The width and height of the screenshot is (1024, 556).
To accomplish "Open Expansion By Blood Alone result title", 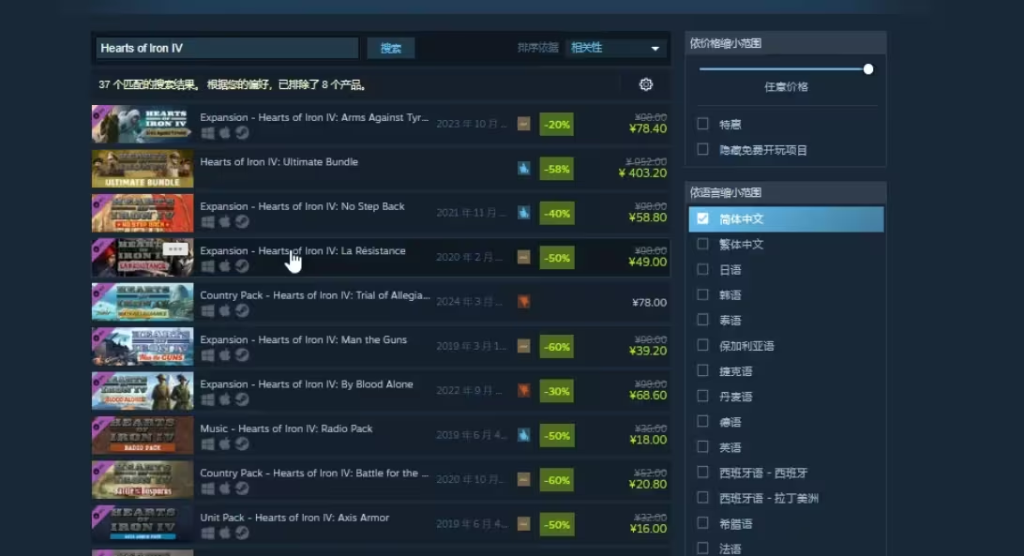I will [x=306, y=384].
